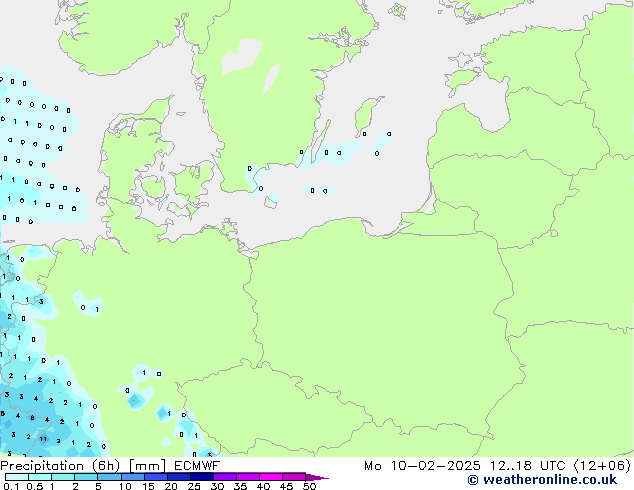Click the over-50 mm arrow tip of legend
The image size is (634, 490).
pos(317,477)
